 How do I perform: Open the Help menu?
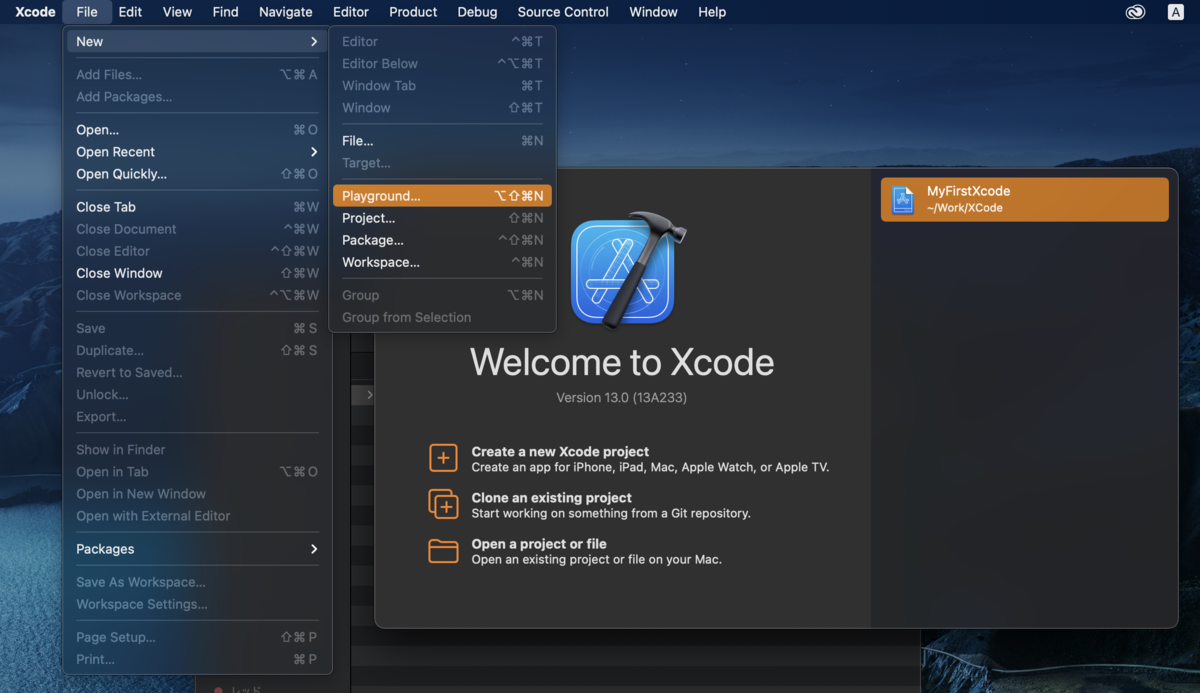pyautogui.click(x=712, y=12)
